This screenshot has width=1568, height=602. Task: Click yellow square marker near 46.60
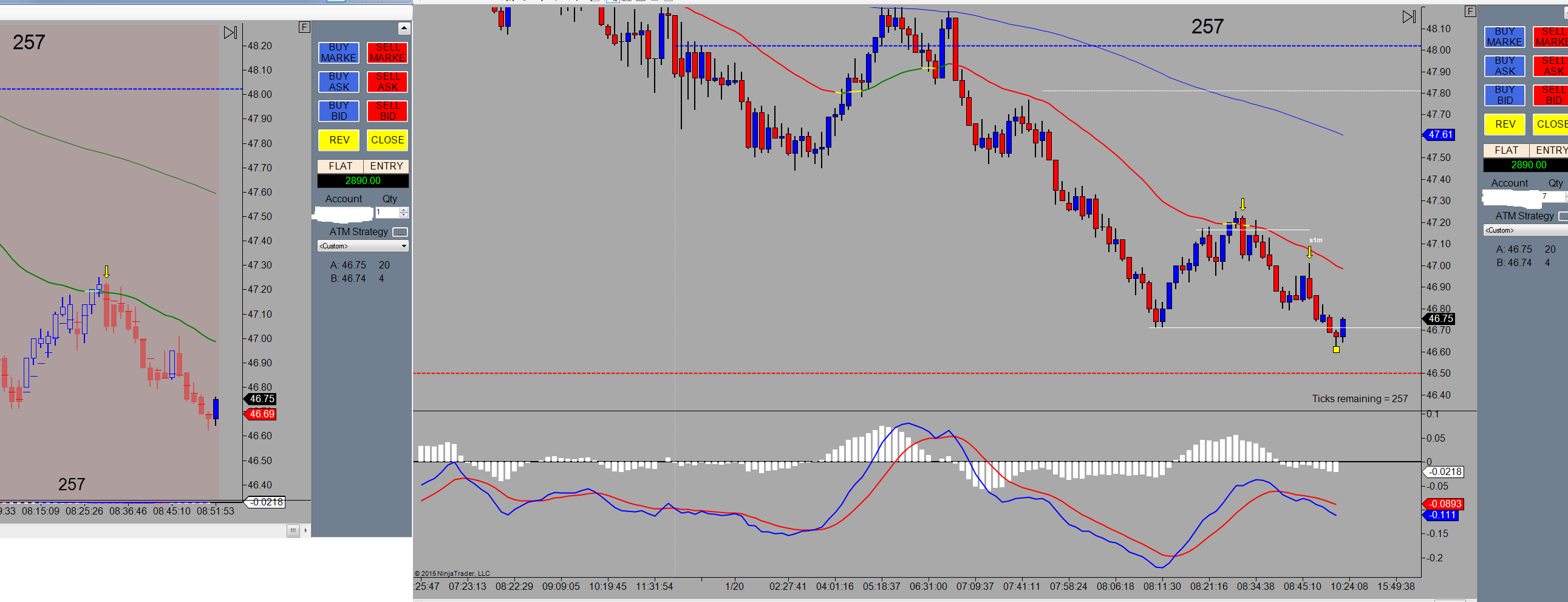pyautogui.click(x=1336, y=349)
